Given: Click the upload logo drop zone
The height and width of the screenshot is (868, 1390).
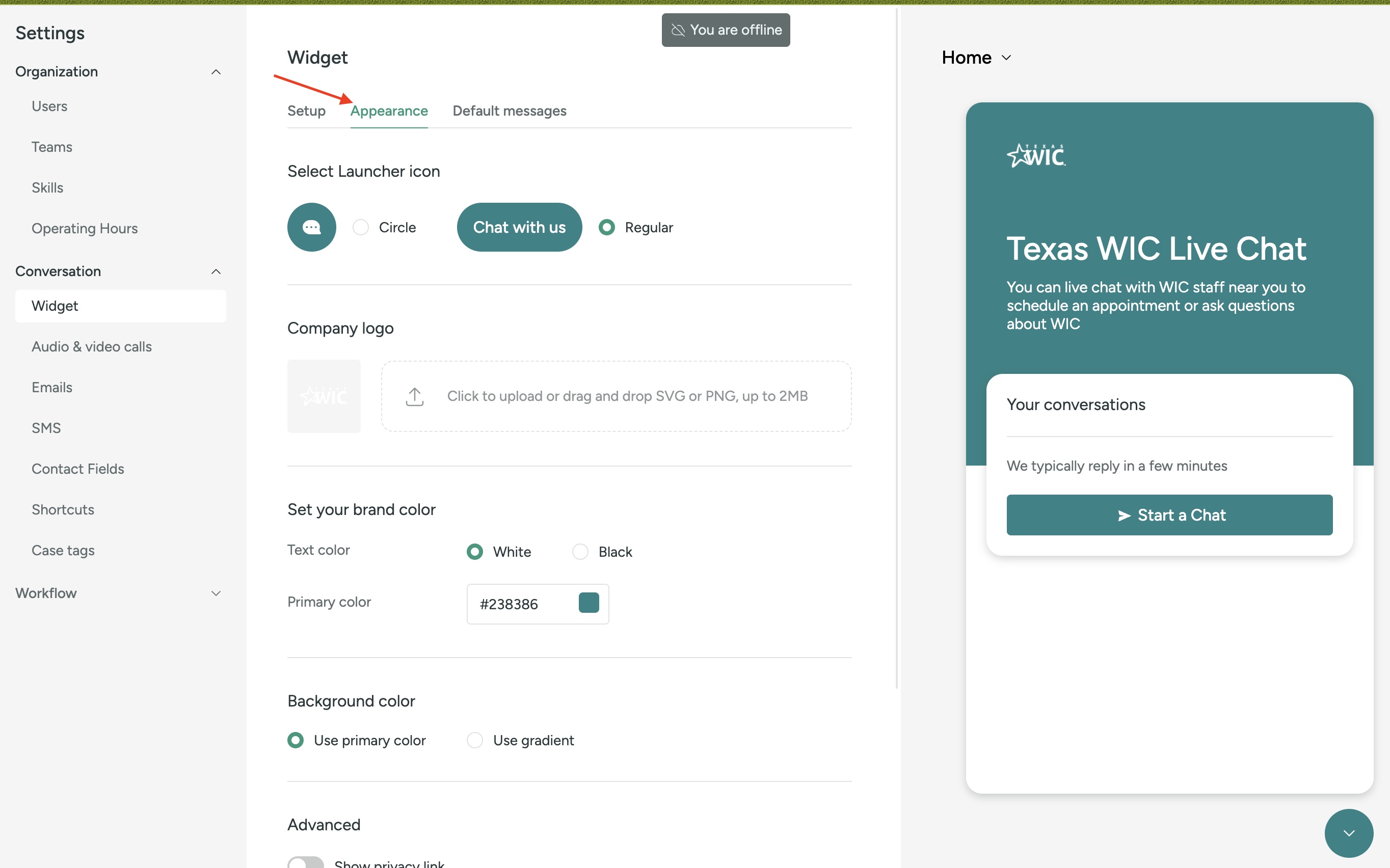Looking at the screenshot, I should pos(616,396).
